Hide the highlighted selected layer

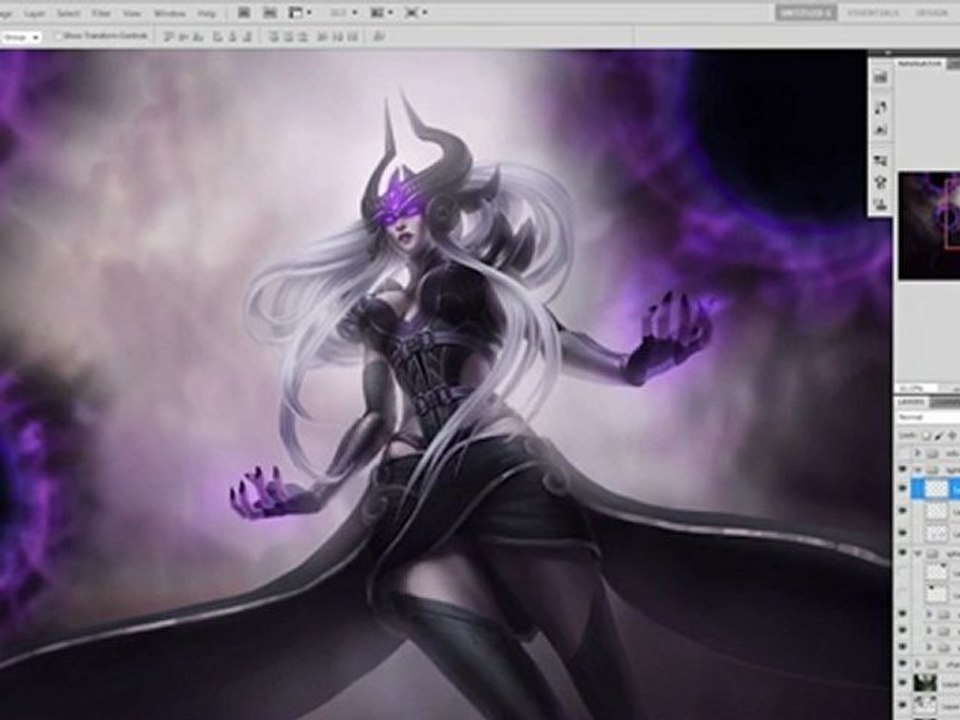click(903, 489)
